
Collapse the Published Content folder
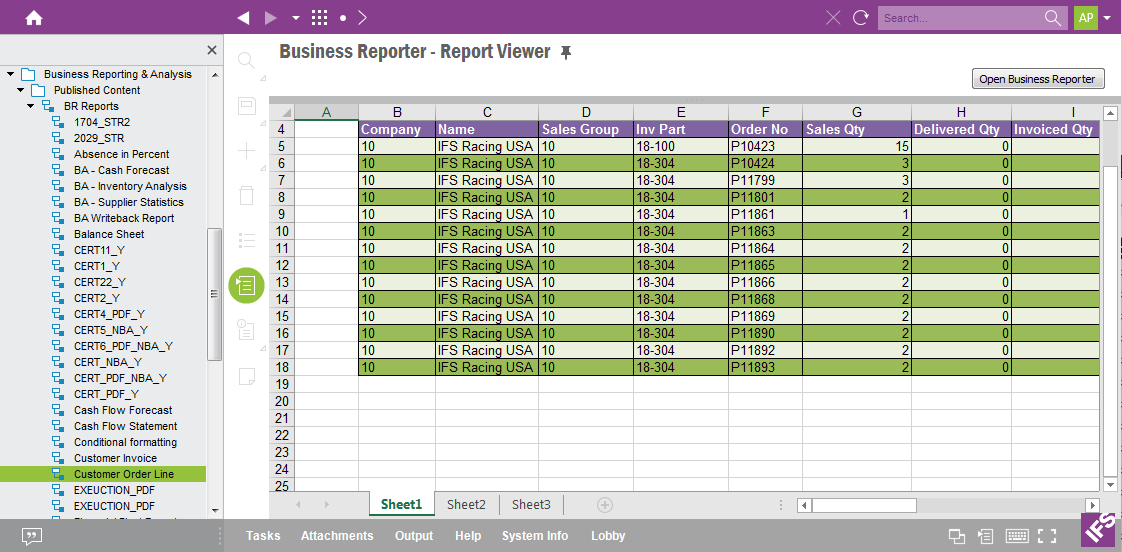[21, 90]
